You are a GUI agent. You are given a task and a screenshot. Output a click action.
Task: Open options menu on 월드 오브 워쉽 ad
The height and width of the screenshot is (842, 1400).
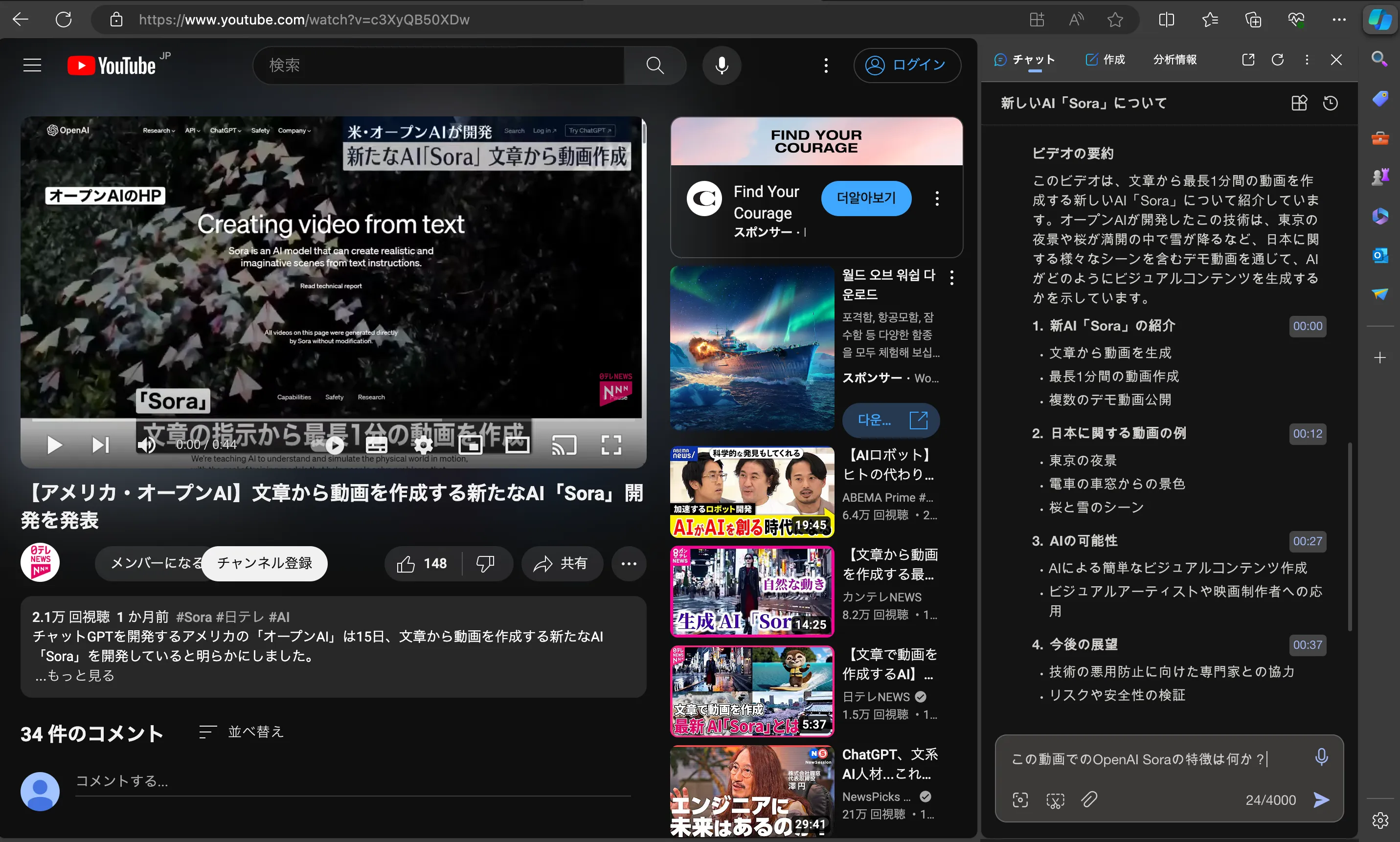click(x=952, y=277)
